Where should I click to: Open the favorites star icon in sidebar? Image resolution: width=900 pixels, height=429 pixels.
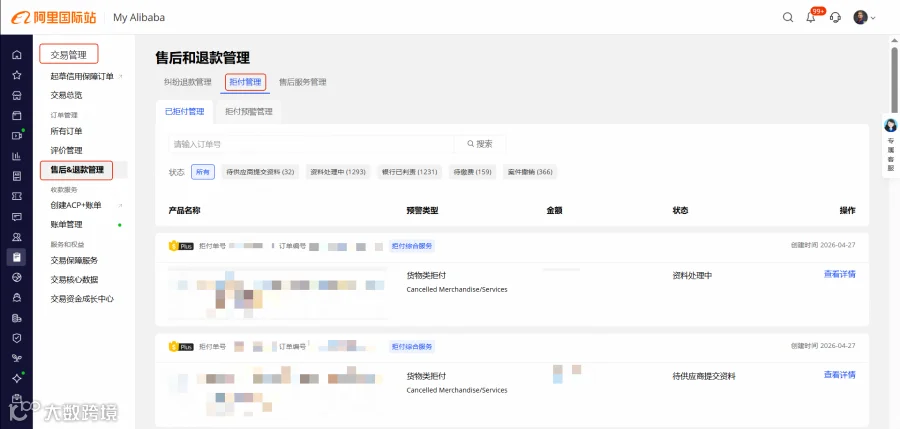coord(17,75)
